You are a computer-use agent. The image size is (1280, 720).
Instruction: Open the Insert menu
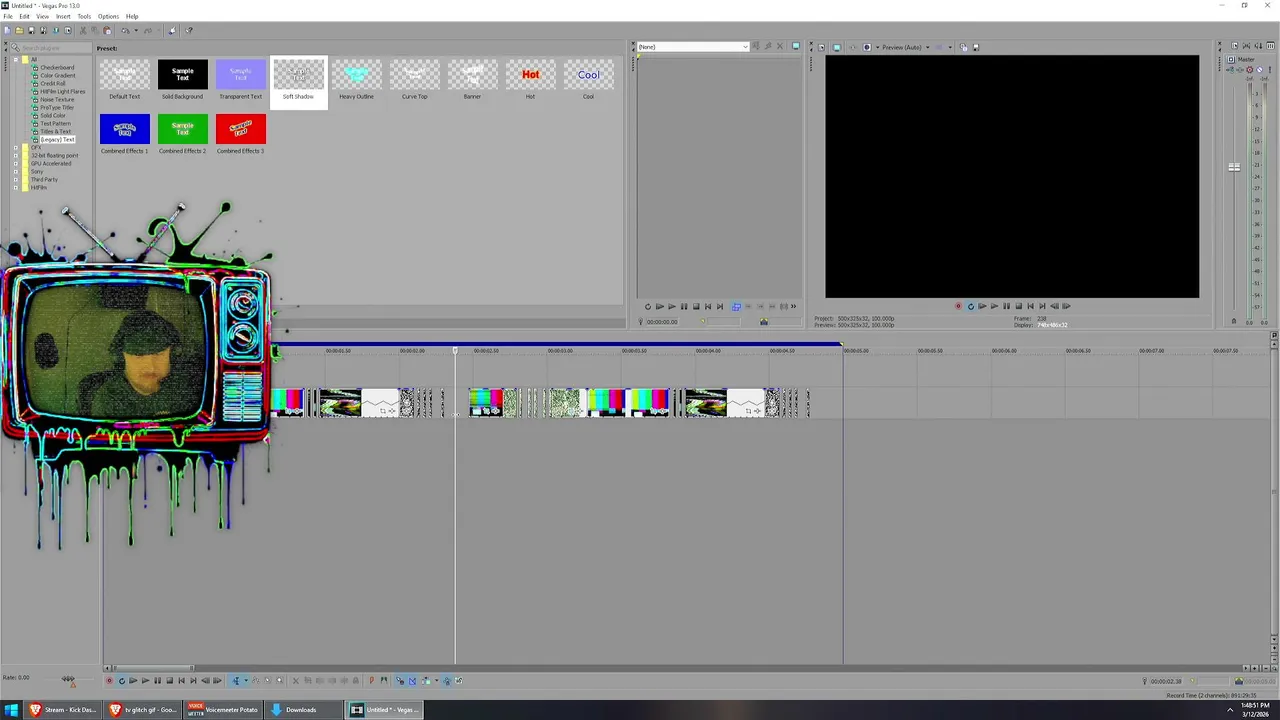(63, 16)
